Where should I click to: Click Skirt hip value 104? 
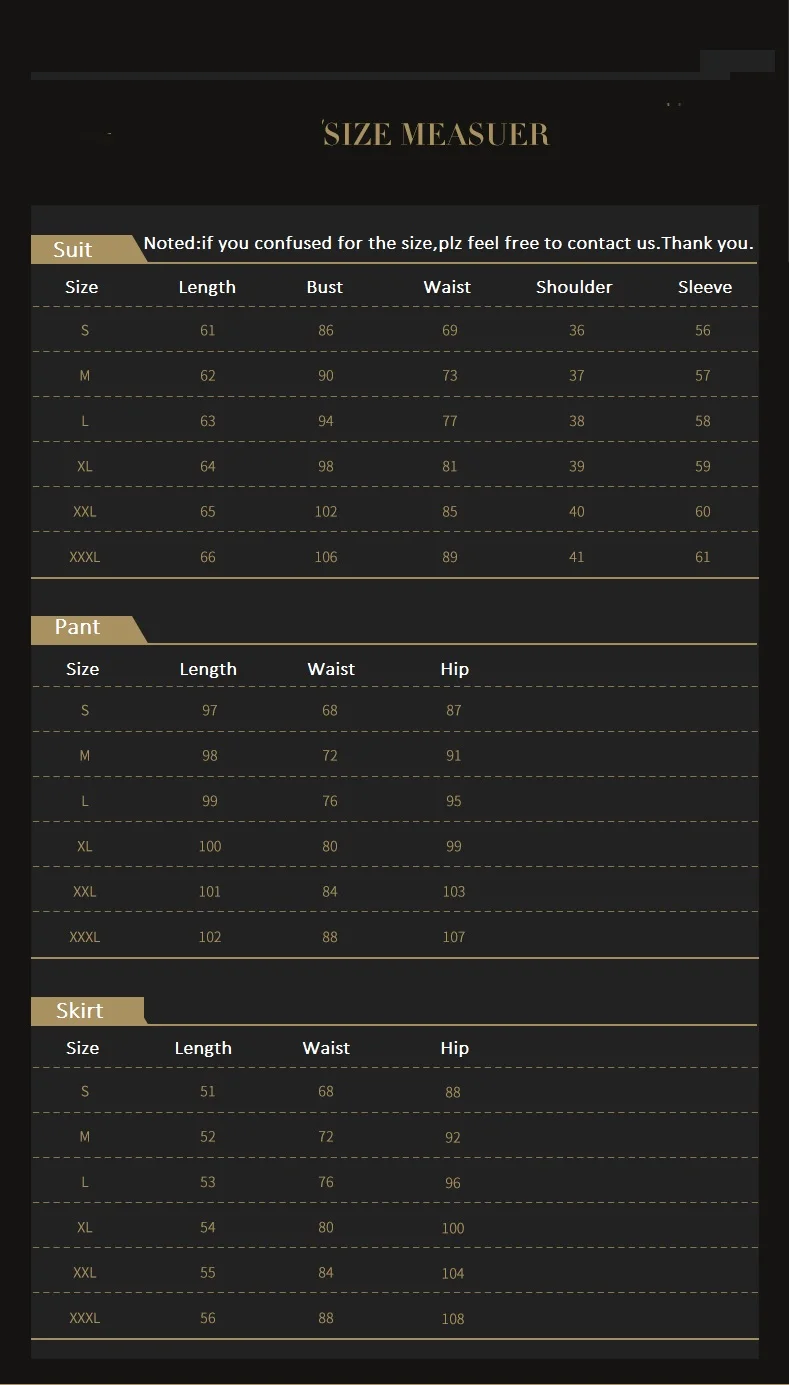453,1273
